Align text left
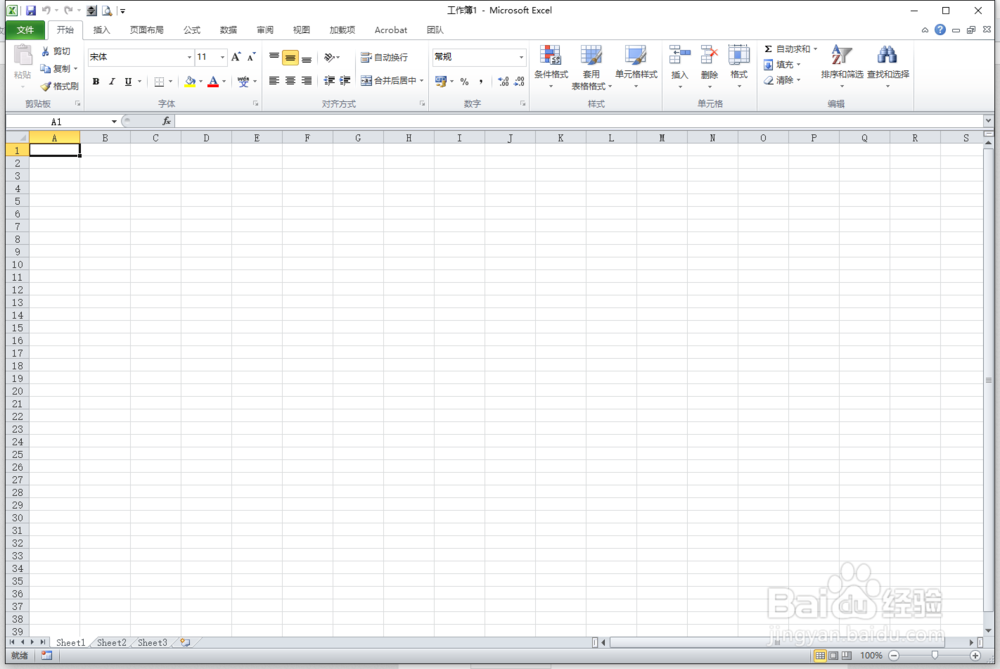1000x669 pixels. 274,80
